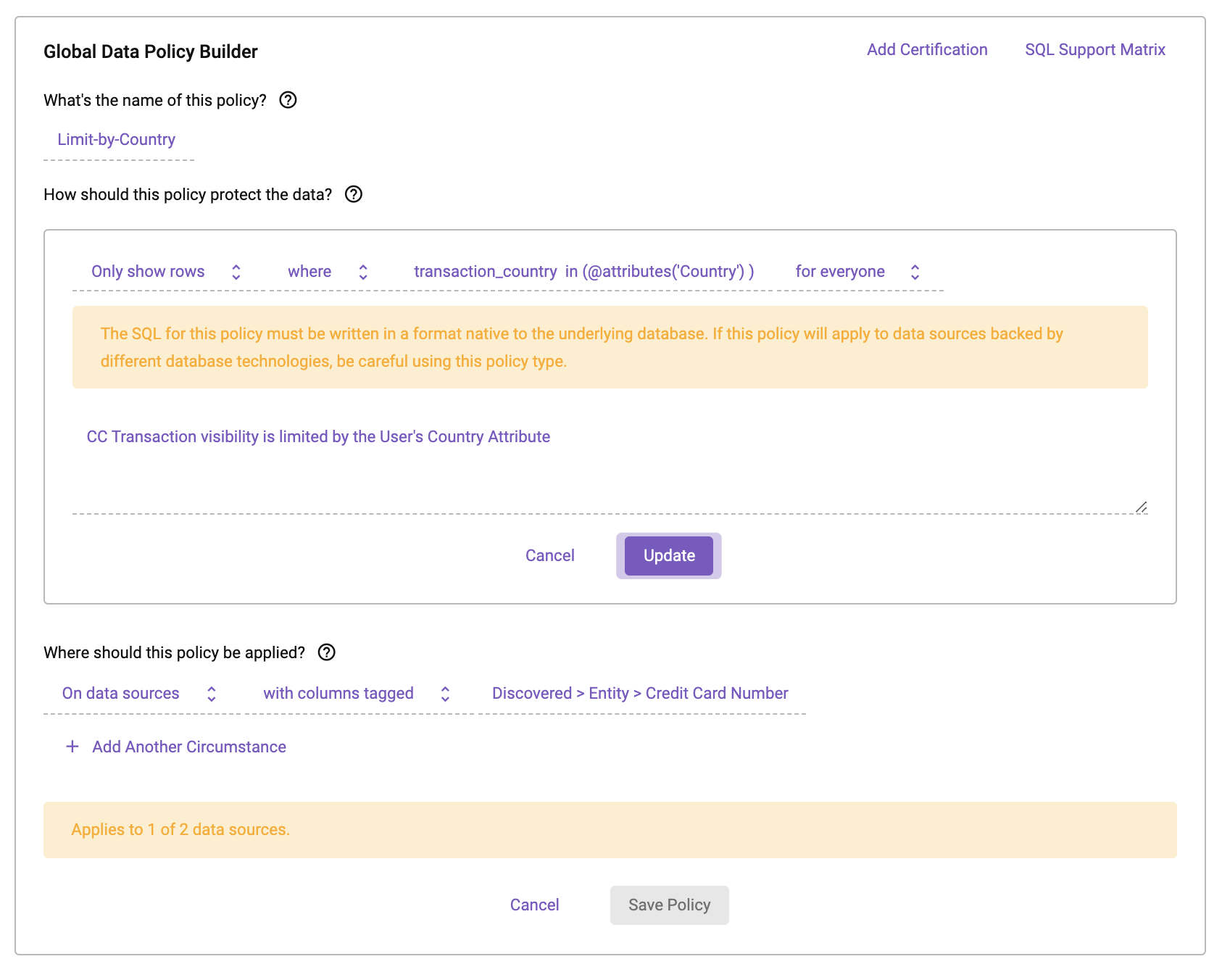Expand the with columns tagged dropdown

pos(357,694)
